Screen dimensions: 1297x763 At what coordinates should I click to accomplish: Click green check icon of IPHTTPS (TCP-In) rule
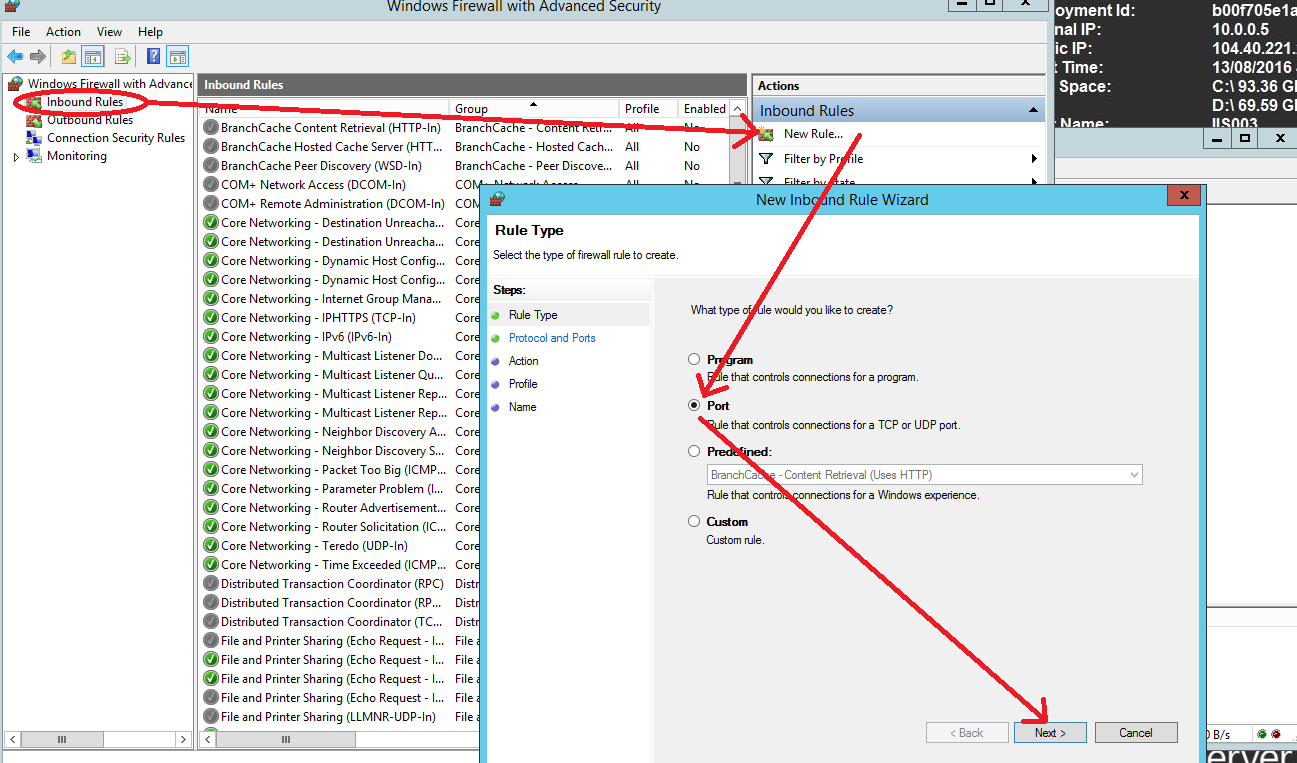click(x=211, y=318)
